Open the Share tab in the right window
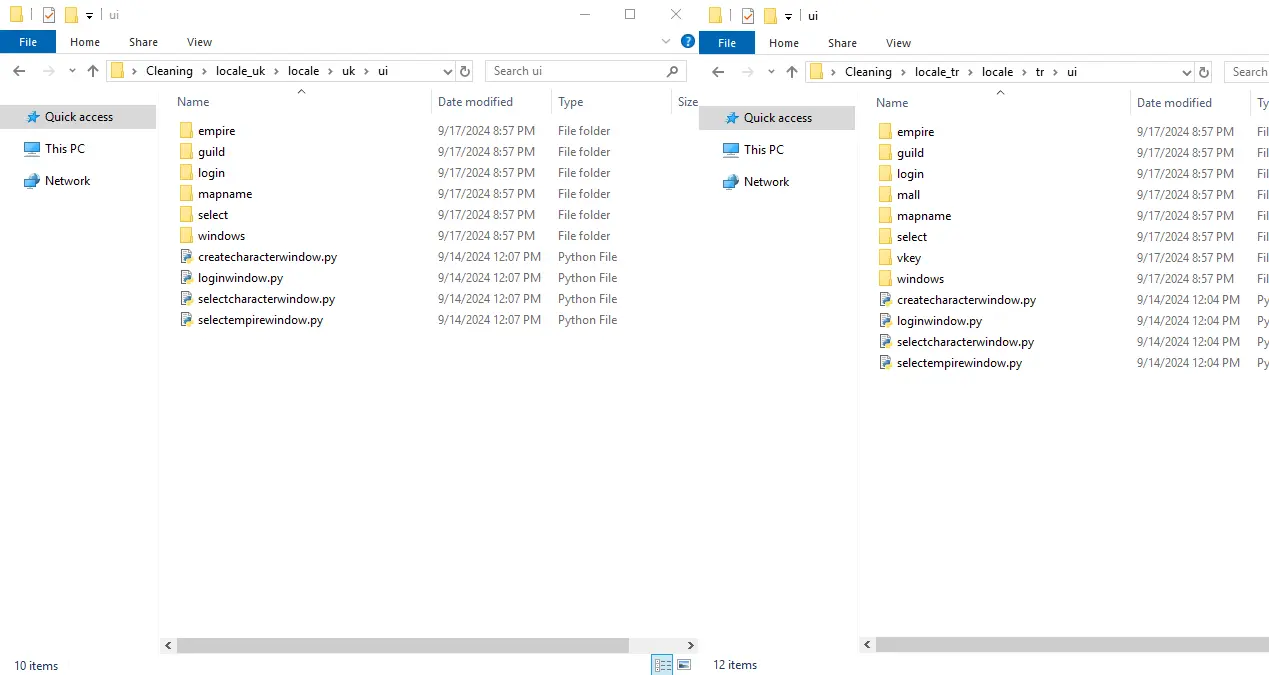 (x=842, y=43)
